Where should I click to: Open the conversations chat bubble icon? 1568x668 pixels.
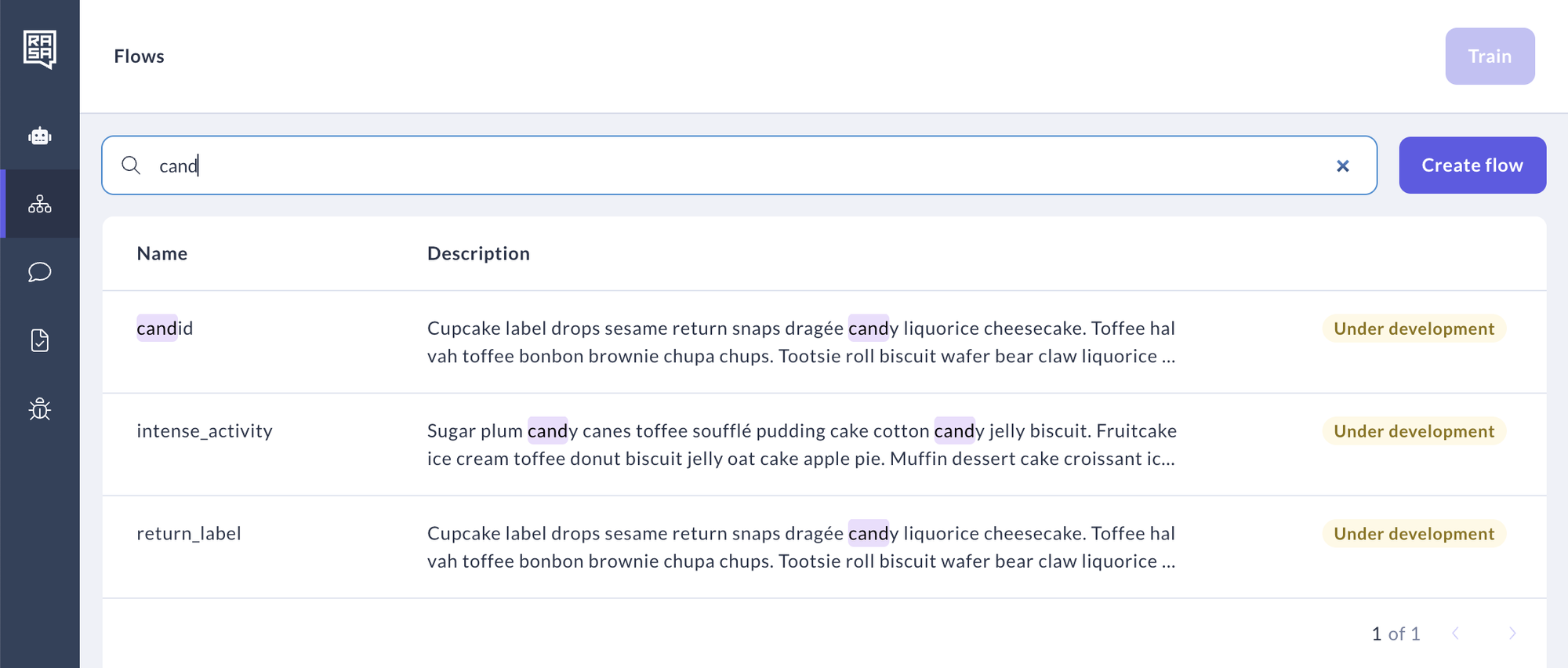(40, 272)
